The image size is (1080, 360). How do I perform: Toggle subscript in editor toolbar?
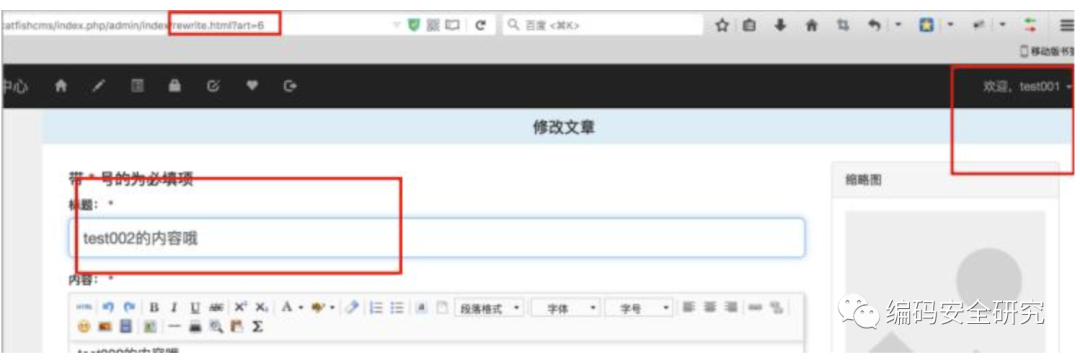(x=262, y=307)
